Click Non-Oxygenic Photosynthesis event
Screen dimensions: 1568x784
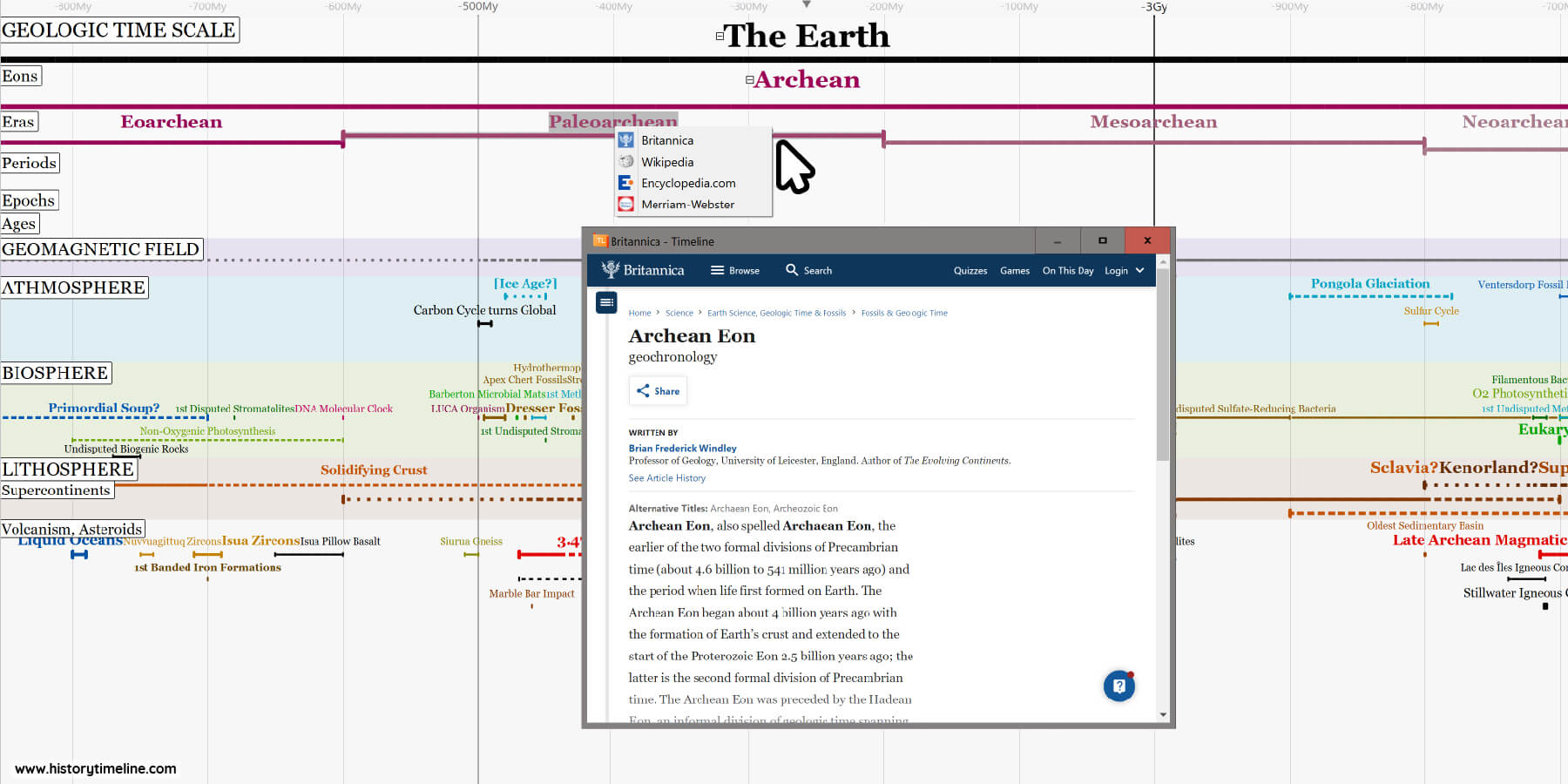tap(207, 431)
